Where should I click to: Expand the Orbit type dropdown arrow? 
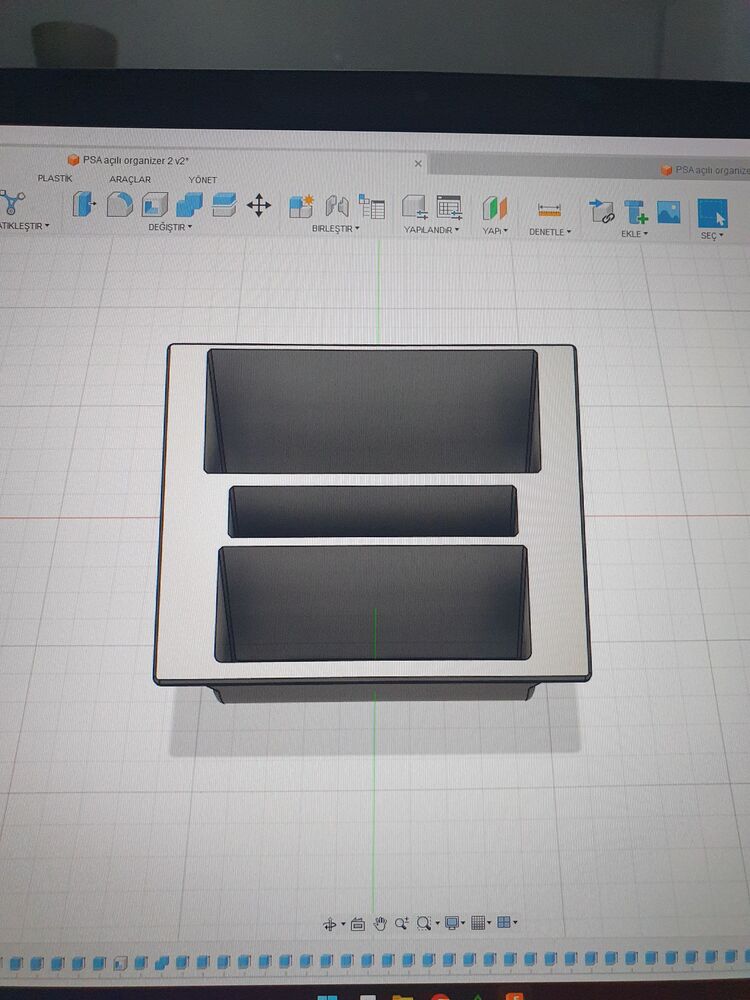[x=343, y=924]
